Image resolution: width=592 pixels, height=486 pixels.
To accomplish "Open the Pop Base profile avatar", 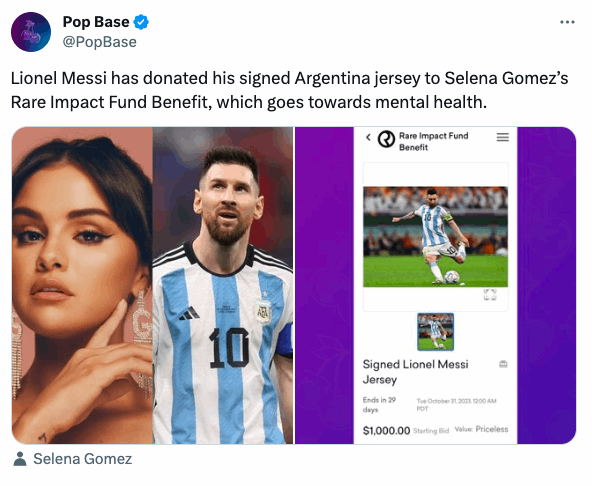I will 31,32.
